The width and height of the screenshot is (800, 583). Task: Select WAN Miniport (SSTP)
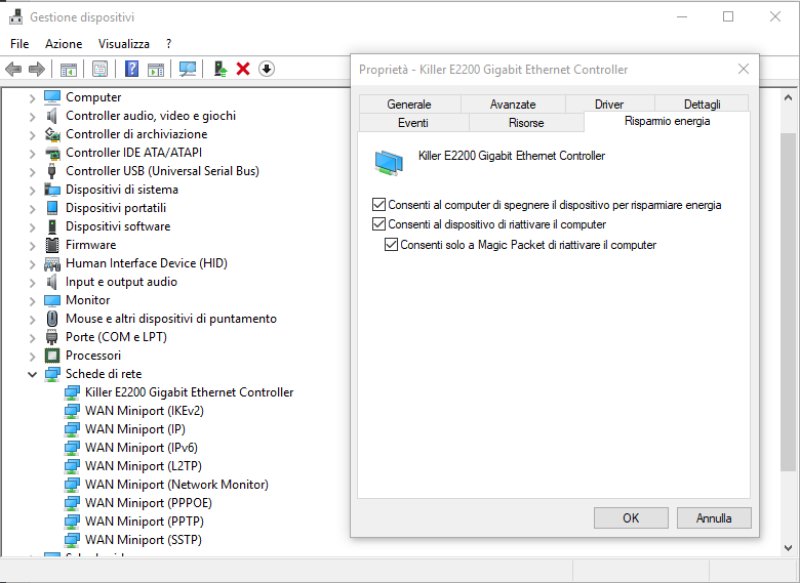coord(143,540)
